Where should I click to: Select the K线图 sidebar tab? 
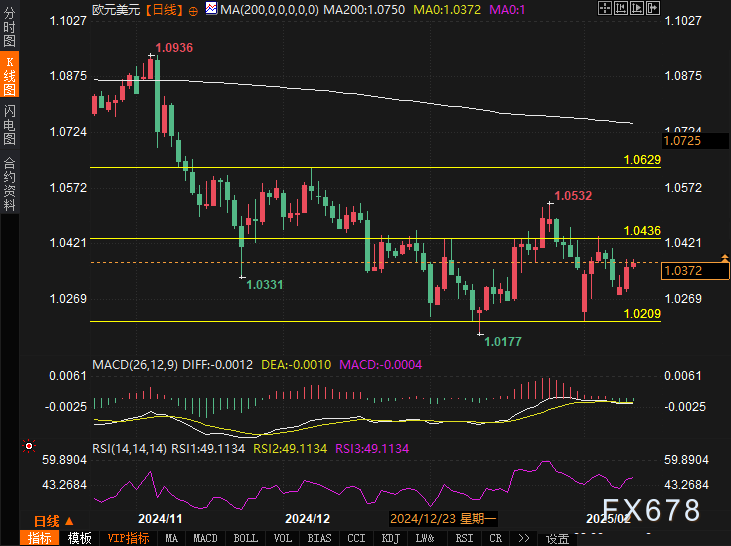click(9, 76)
